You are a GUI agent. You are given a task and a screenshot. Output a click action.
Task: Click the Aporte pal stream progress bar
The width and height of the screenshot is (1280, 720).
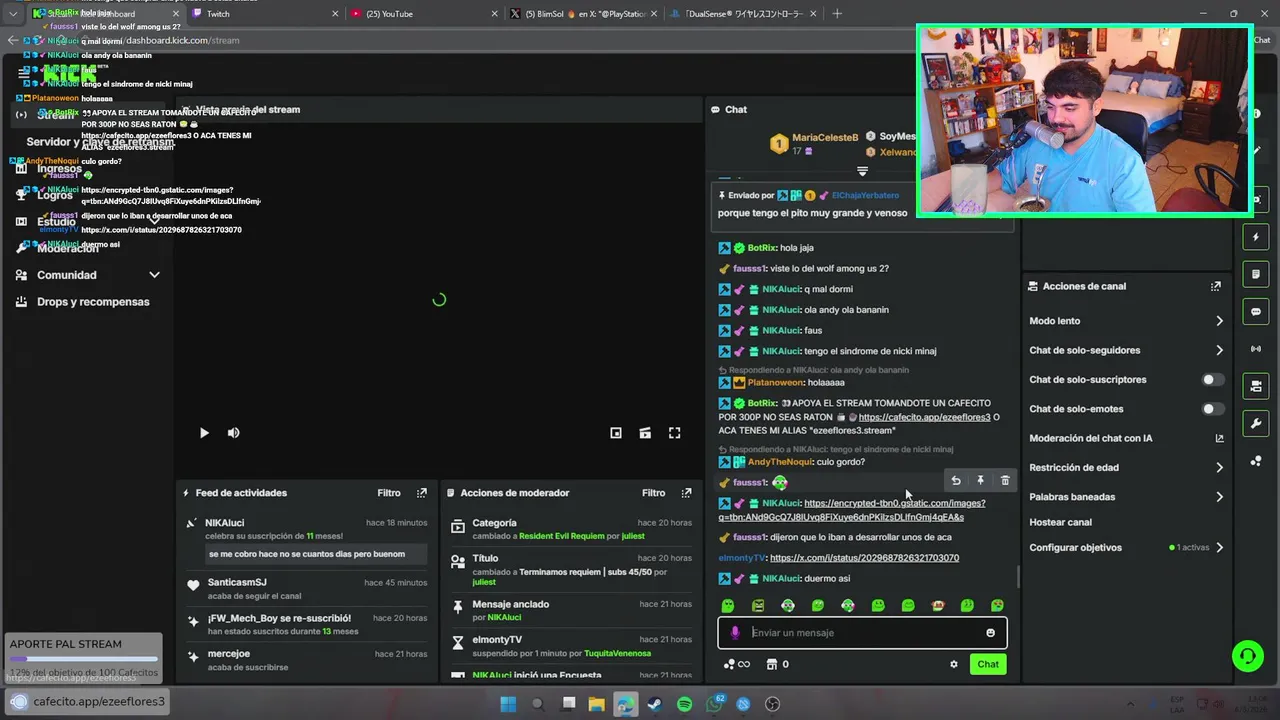click(84, 659)
